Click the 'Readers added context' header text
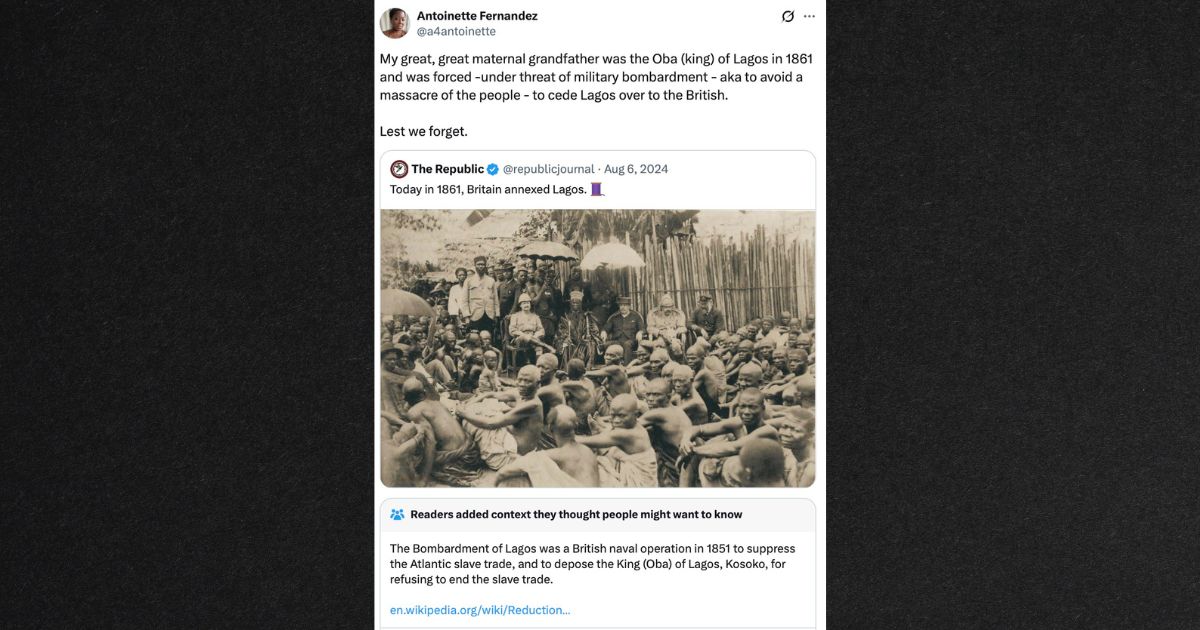This screenshot has width=1200, height=630. click(576, 514)
